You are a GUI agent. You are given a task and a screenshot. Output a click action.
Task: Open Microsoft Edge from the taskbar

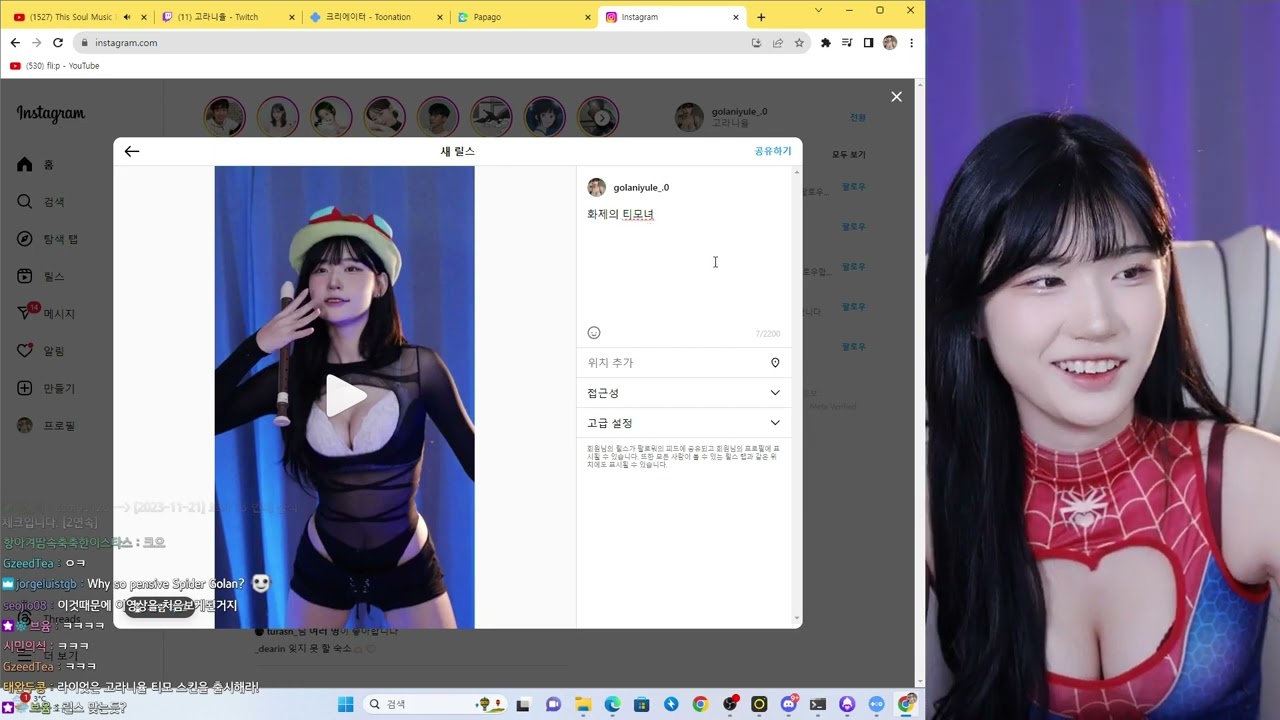click(x=612, y=704)
